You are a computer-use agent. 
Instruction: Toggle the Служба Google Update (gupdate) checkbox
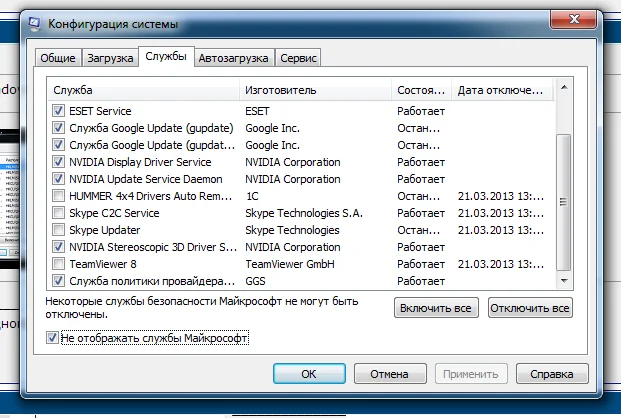pos(58,128)
